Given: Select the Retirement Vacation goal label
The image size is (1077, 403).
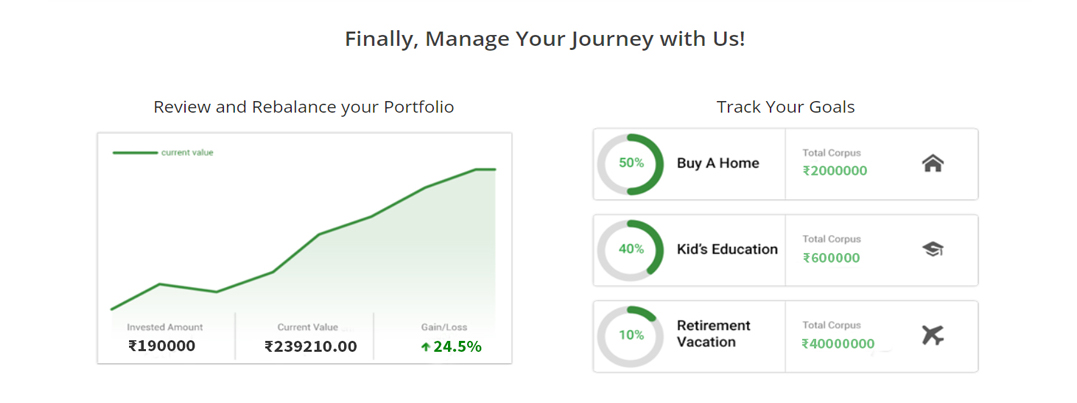Looking at the screenshot, I should (x=714, y=334).
